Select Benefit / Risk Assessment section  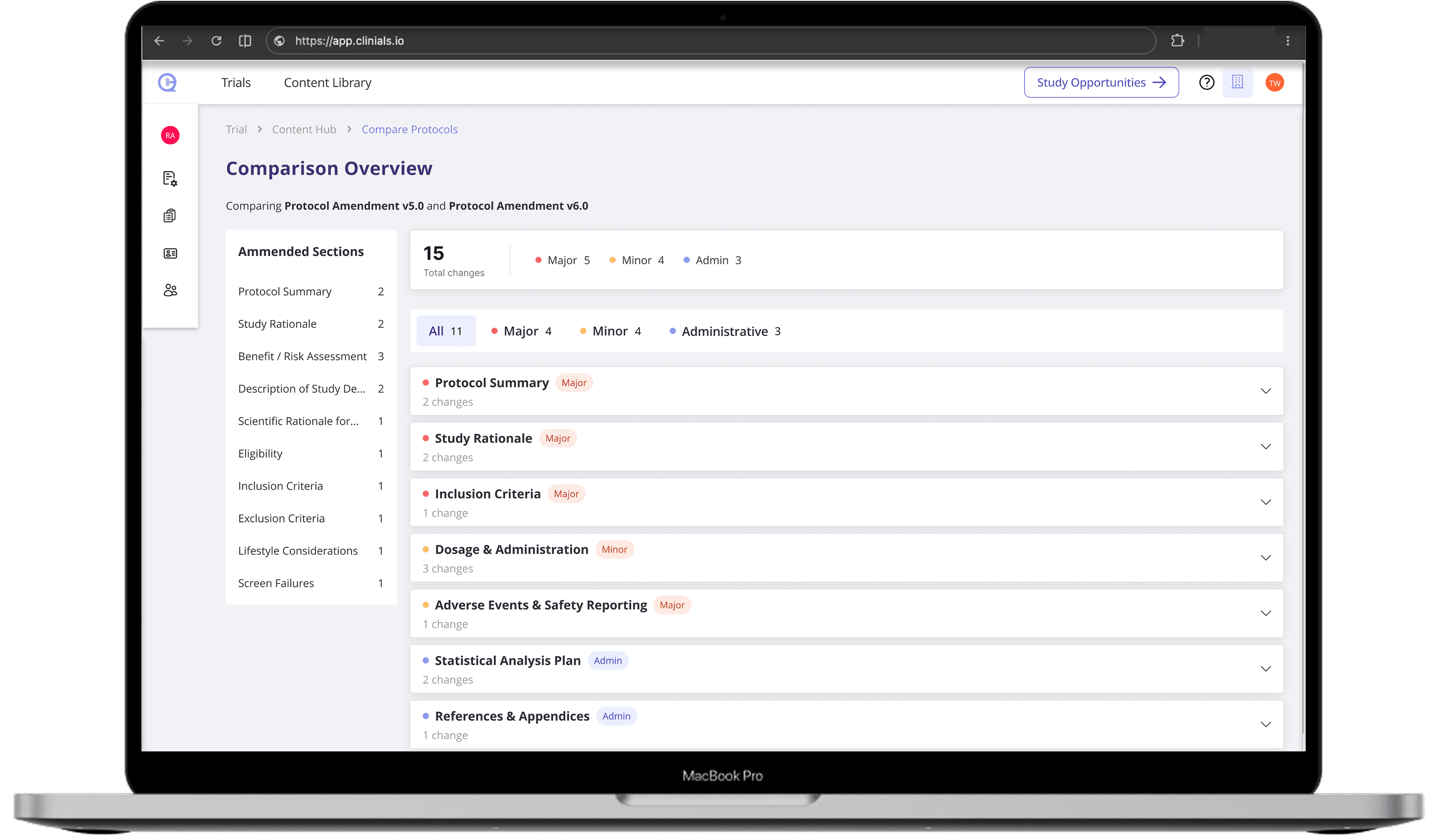311,357
